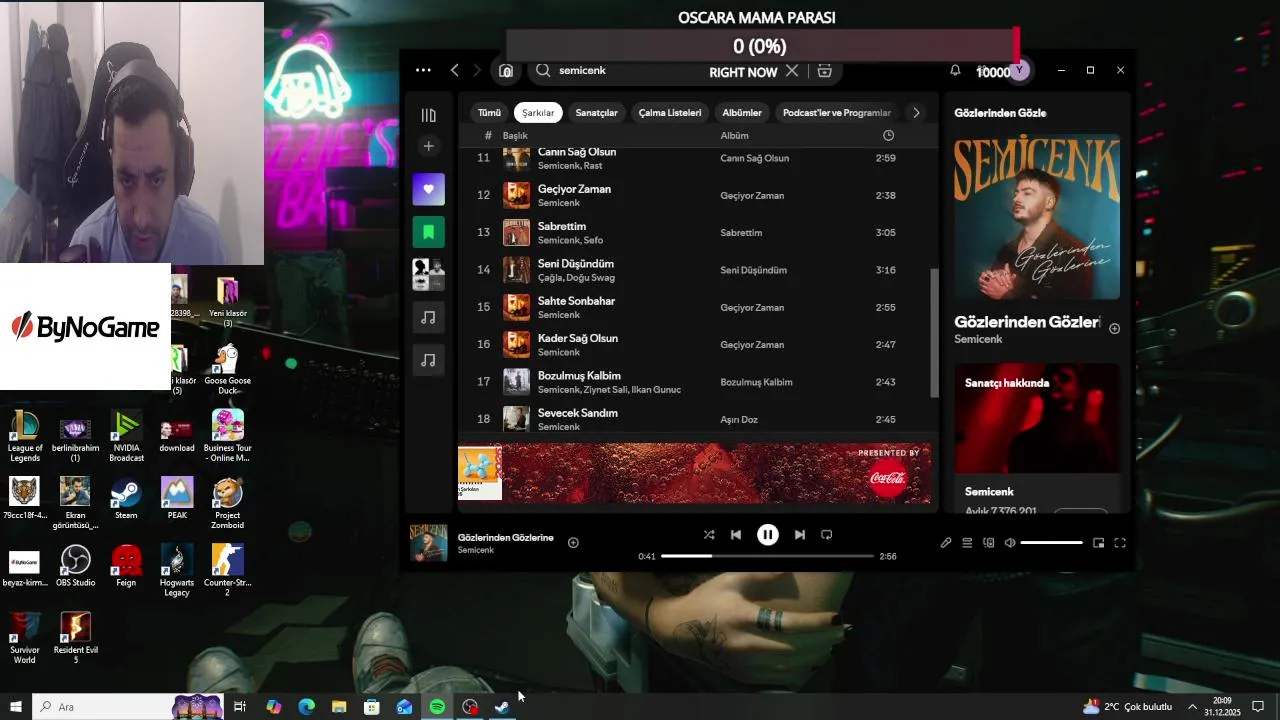This screenshot has width=1280, height=720.
Task: Go back in Spotify navigation
Action: click(x=455, y=71)
